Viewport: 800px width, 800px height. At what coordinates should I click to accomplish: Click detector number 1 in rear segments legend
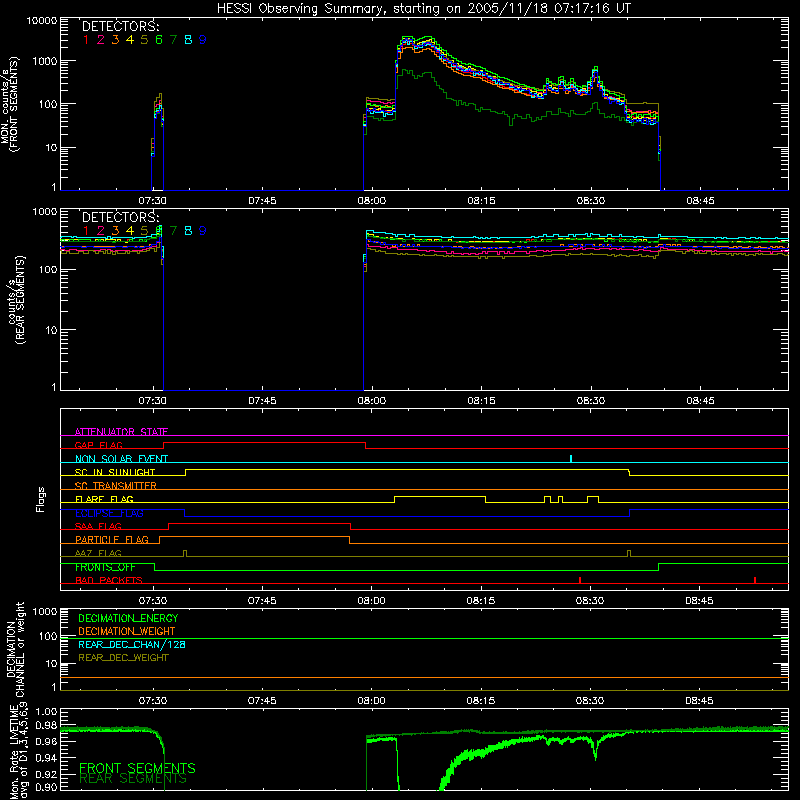86,231
